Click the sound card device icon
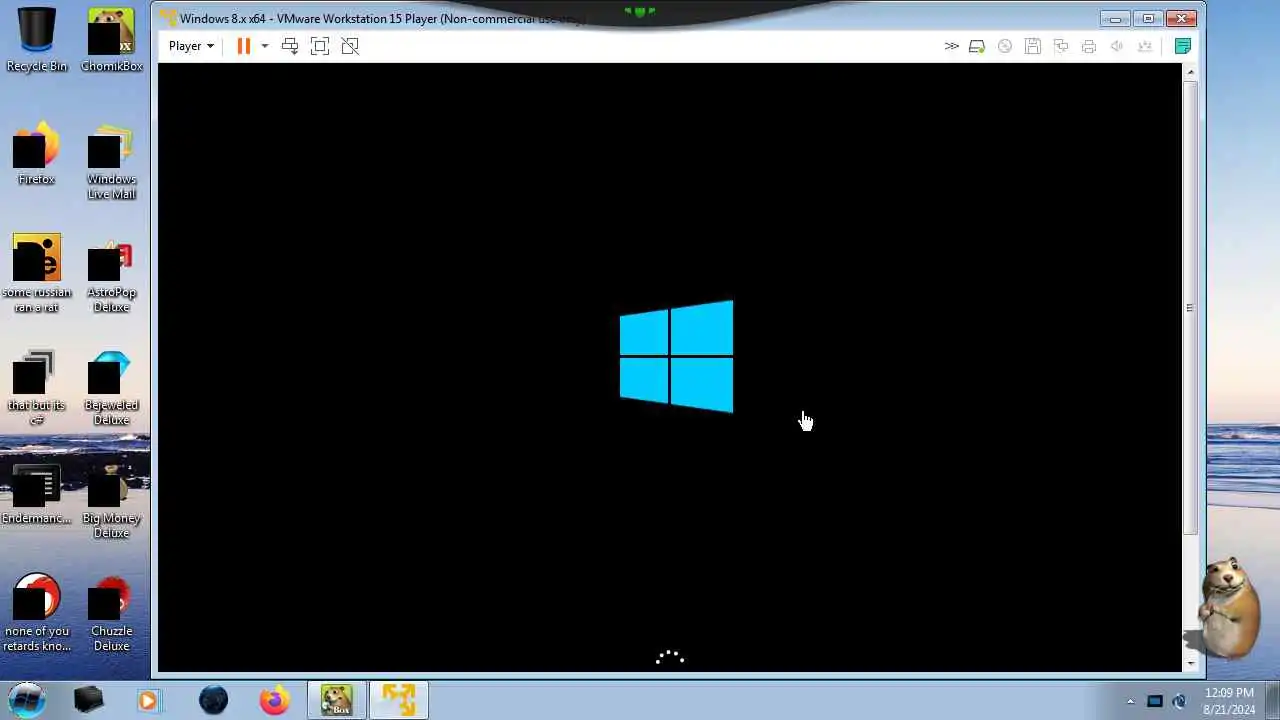The image size is (1280, 720). 1117,46
